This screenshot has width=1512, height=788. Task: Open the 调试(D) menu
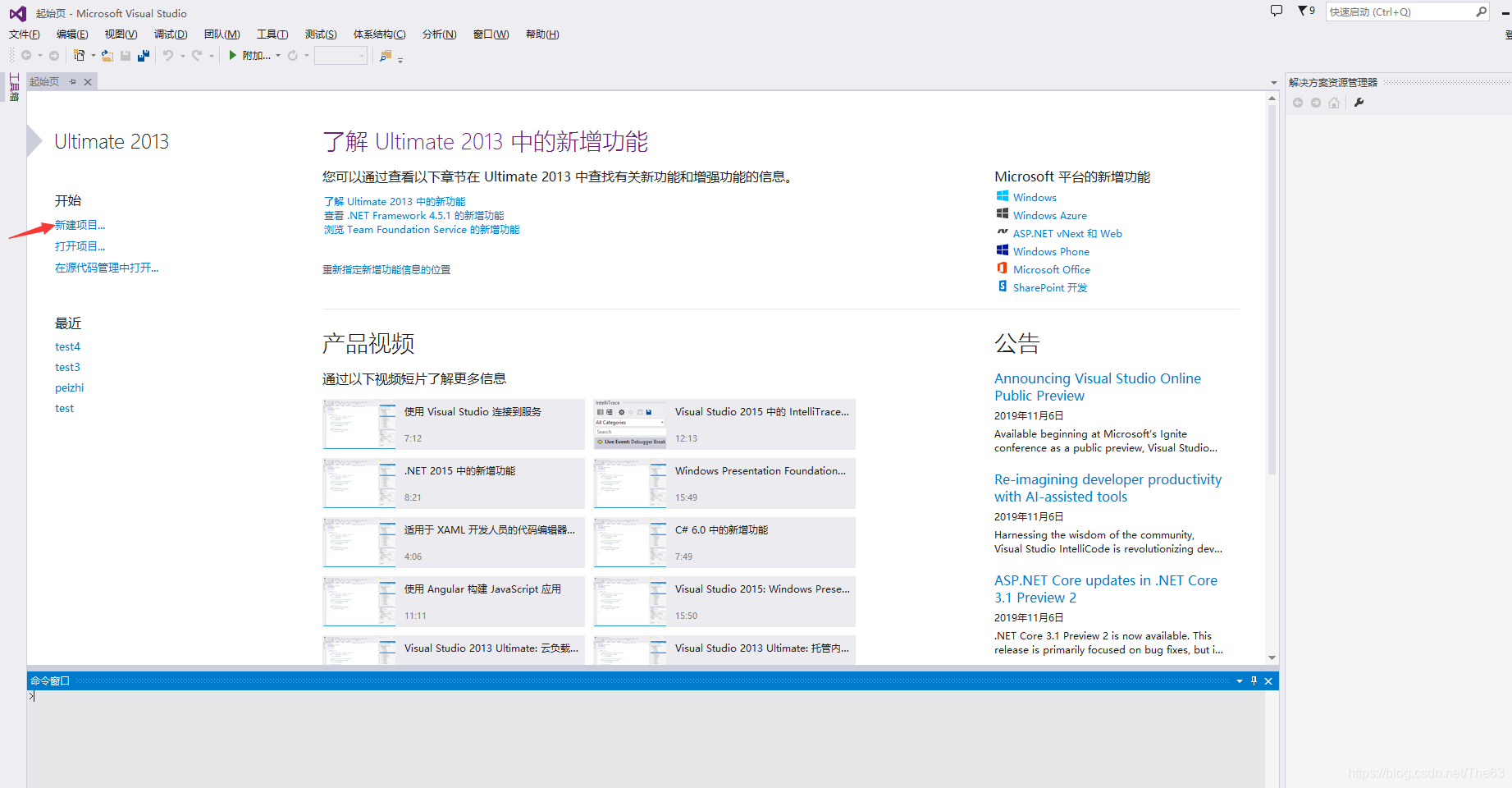[171, 34]
